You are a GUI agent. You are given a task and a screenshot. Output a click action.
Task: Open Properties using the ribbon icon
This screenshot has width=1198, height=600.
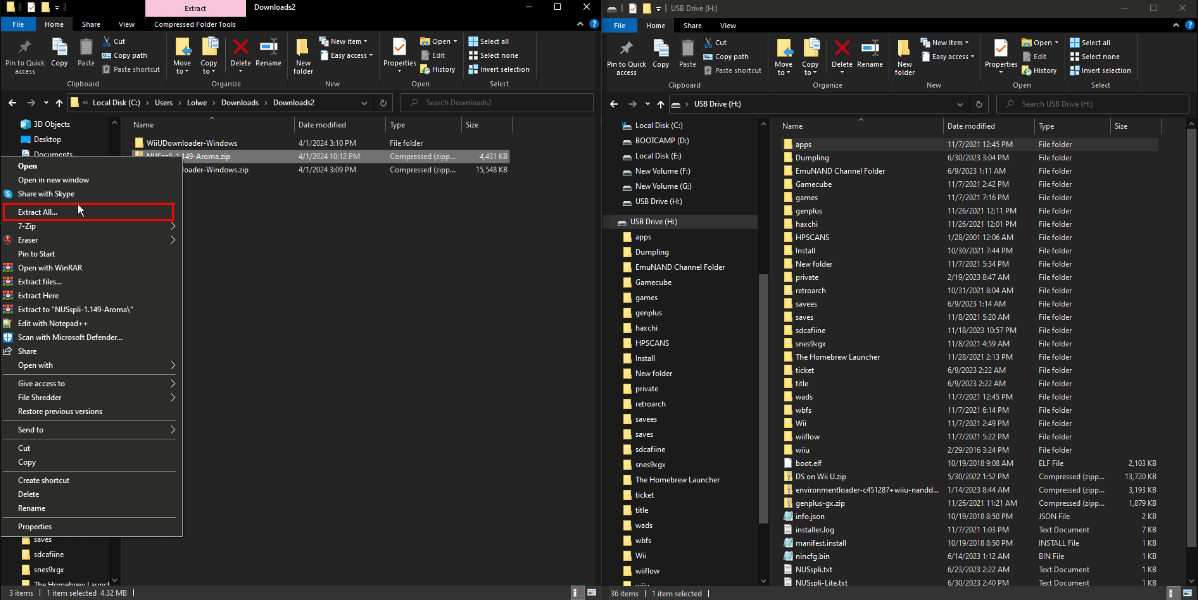click(399, 50)
